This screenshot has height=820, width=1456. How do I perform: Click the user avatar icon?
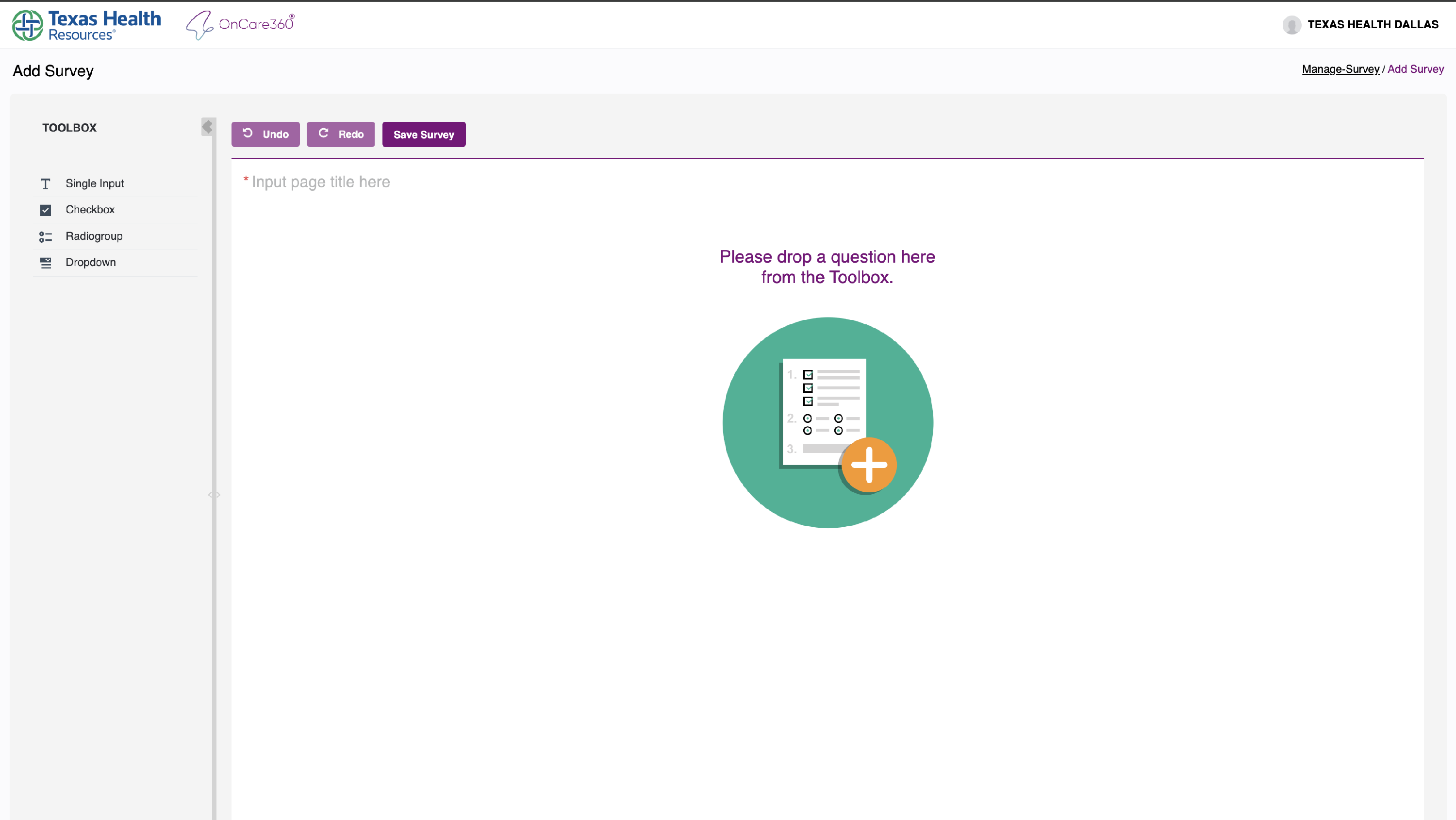click(x=1291, y=25)
